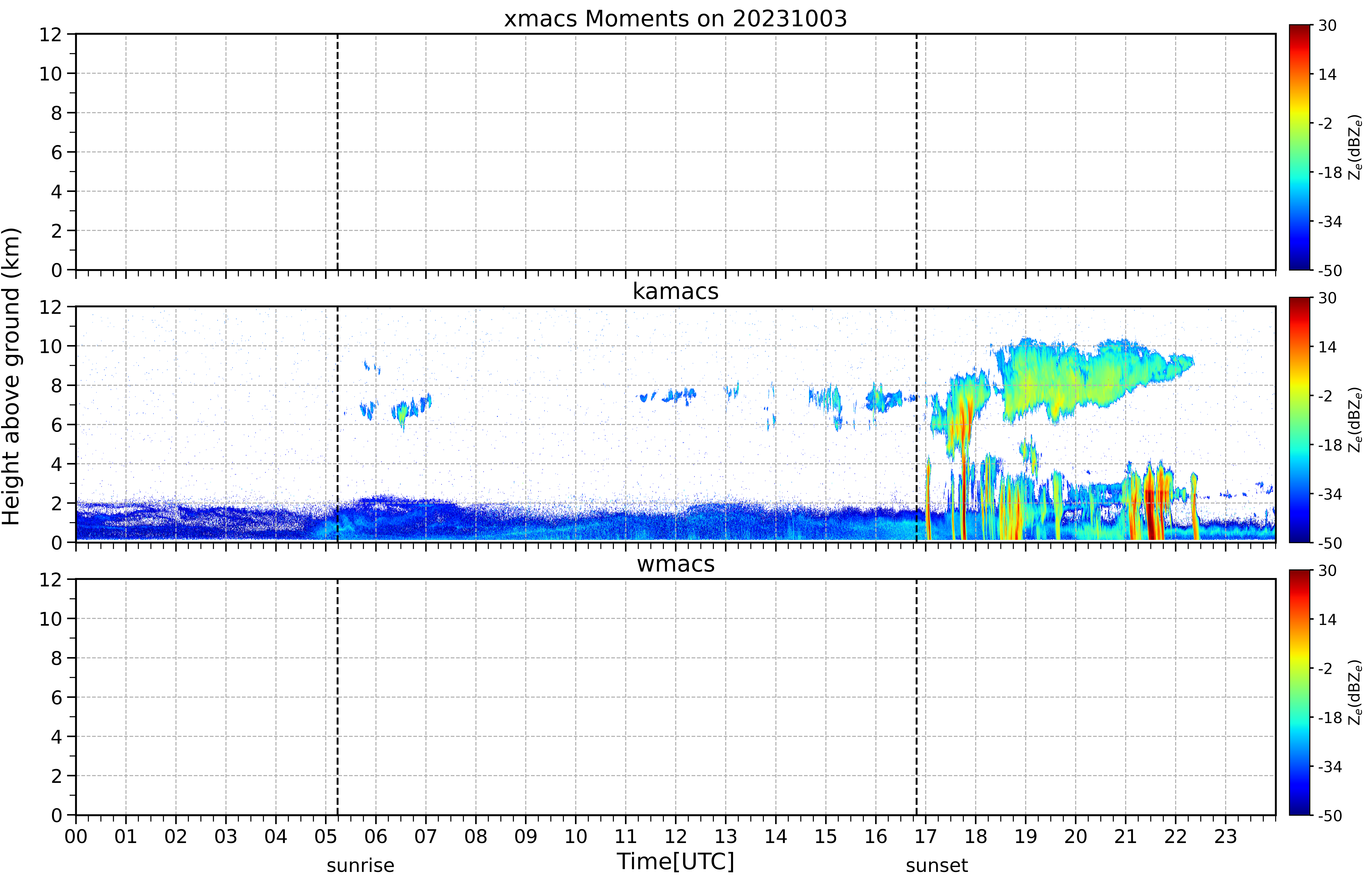The width and height of the screenshot is (1372, 885).
Task: Click the kamacs panel colorbar
Action: (1300, 420)
